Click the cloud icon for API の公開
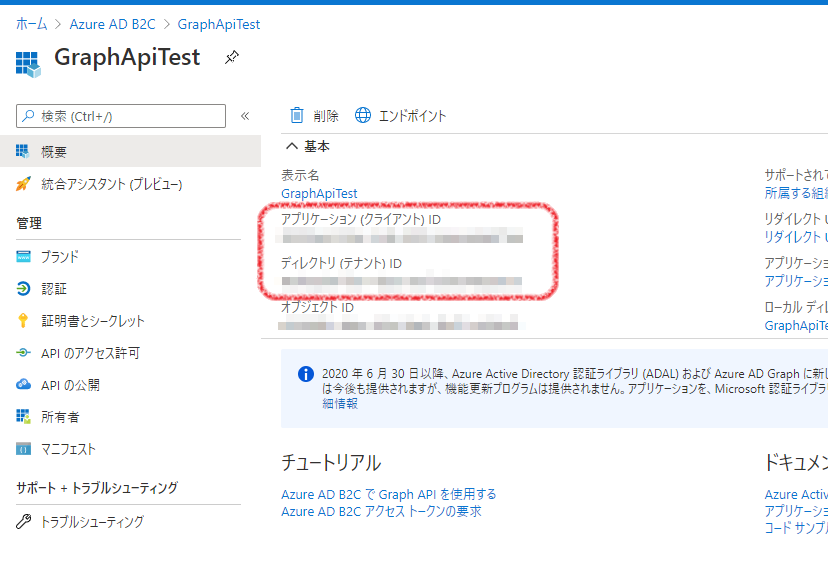The image size is (828, 573). coord(23,384)
